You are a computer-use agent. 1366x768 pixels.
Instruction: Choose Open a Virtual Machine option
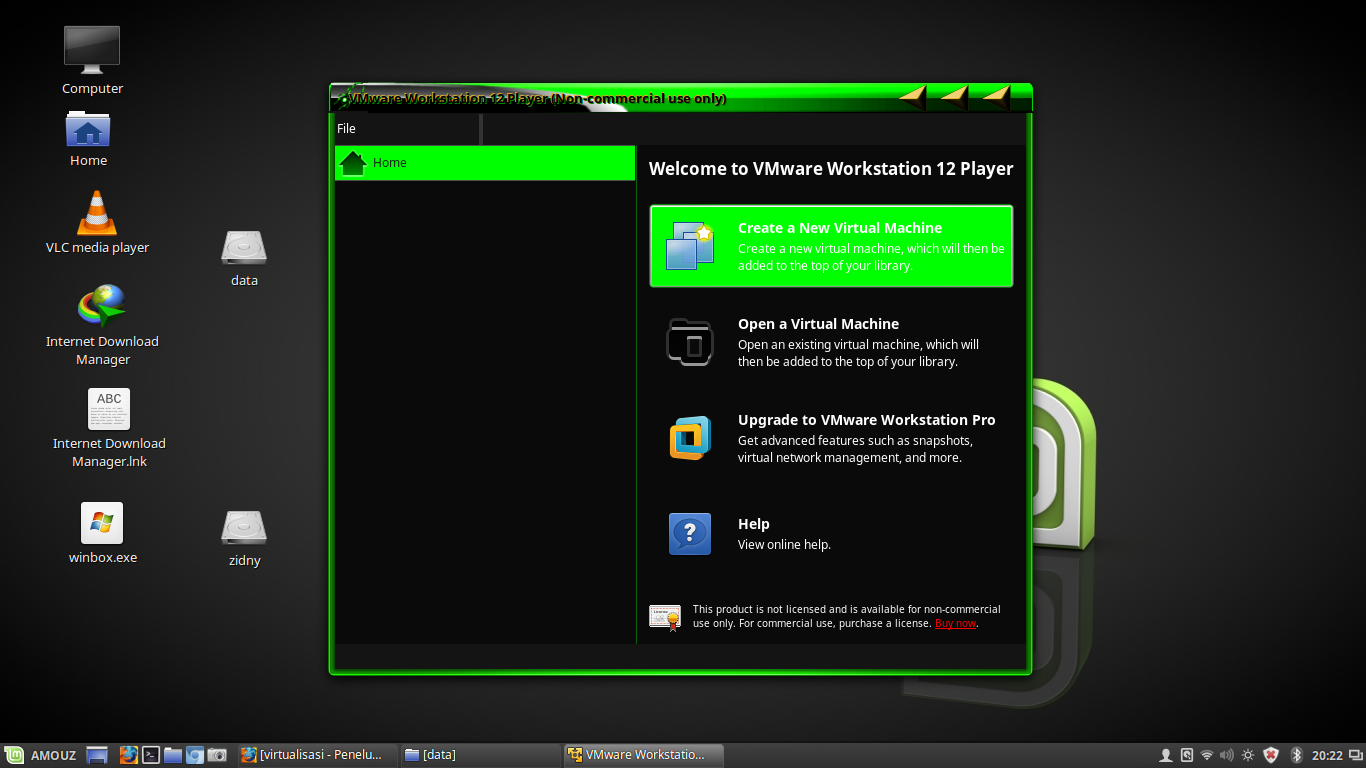[831, 342]
